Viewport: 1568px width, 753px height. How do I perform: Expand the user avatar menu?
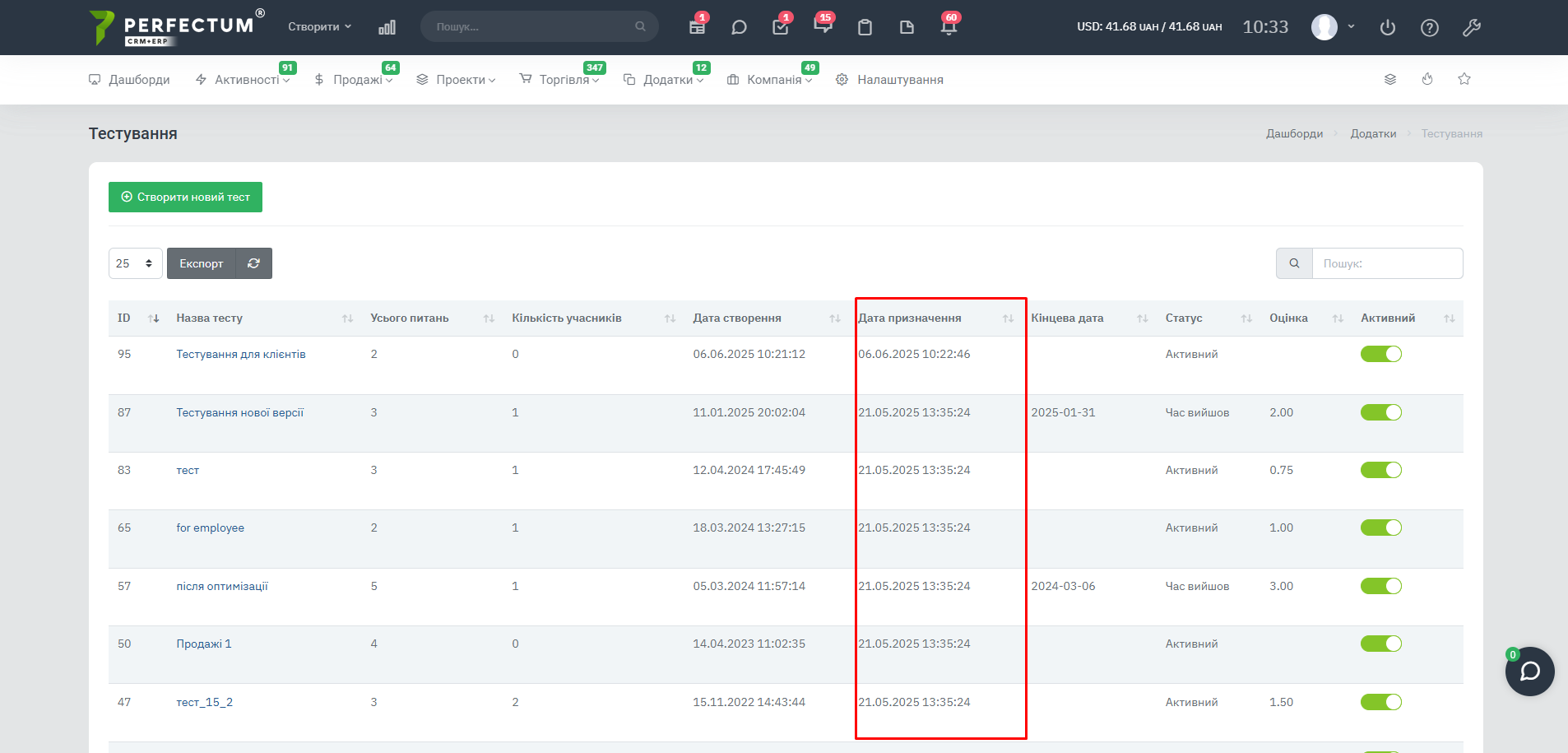pos(1333,26)
